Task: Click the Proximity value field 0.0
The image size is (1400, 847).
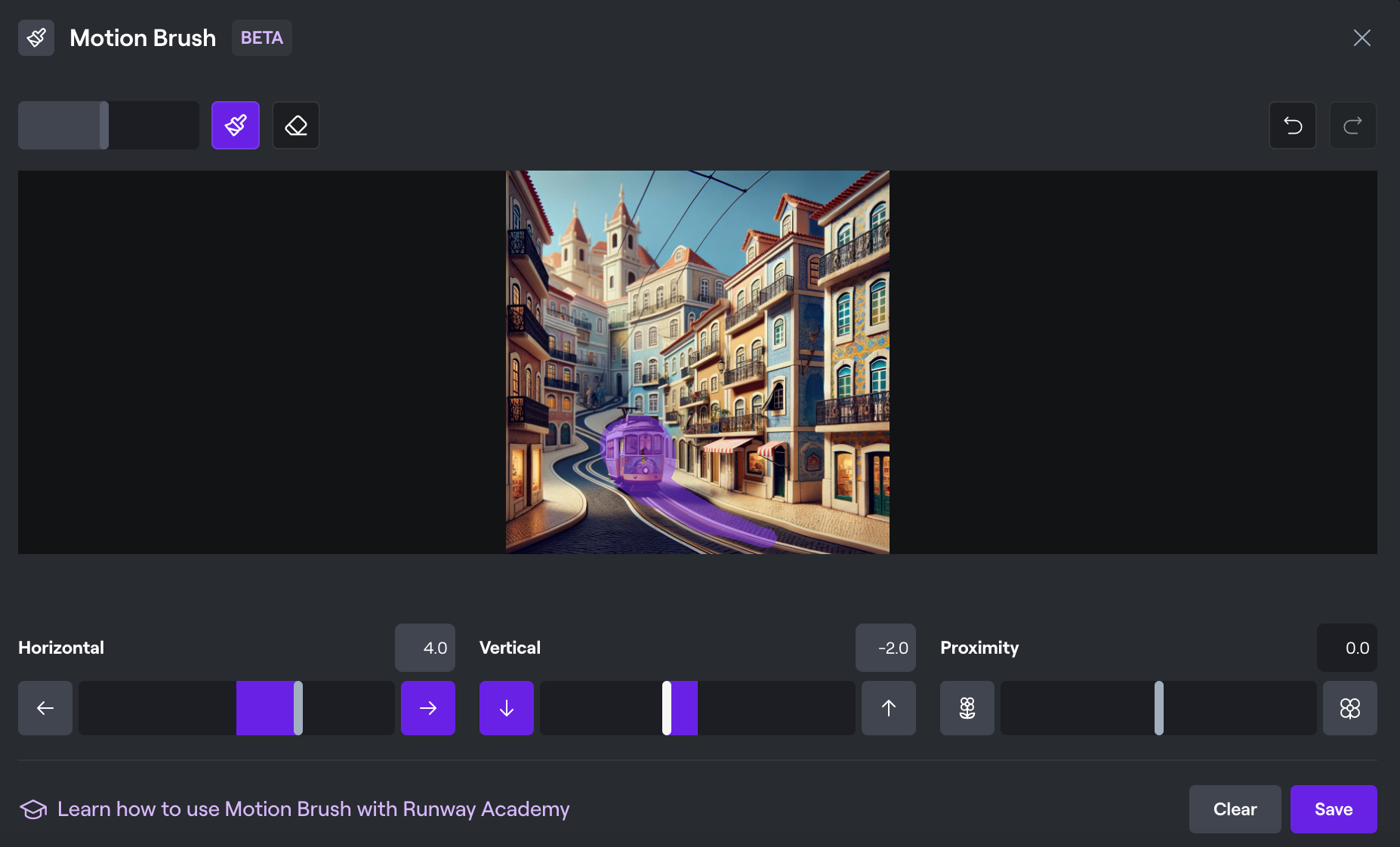Action: (x=1347, y=648)
